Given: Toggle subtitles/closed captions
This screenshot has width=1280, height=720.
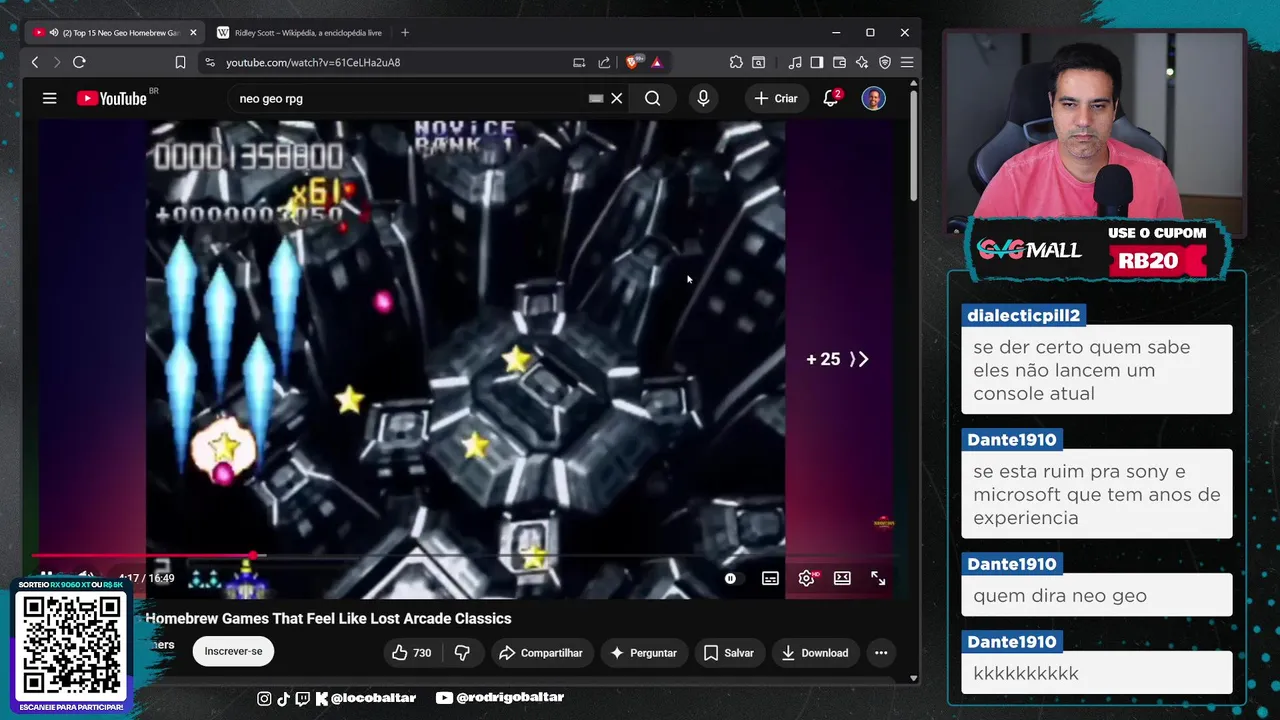Looking at the screenshot, I should [770, 578].
